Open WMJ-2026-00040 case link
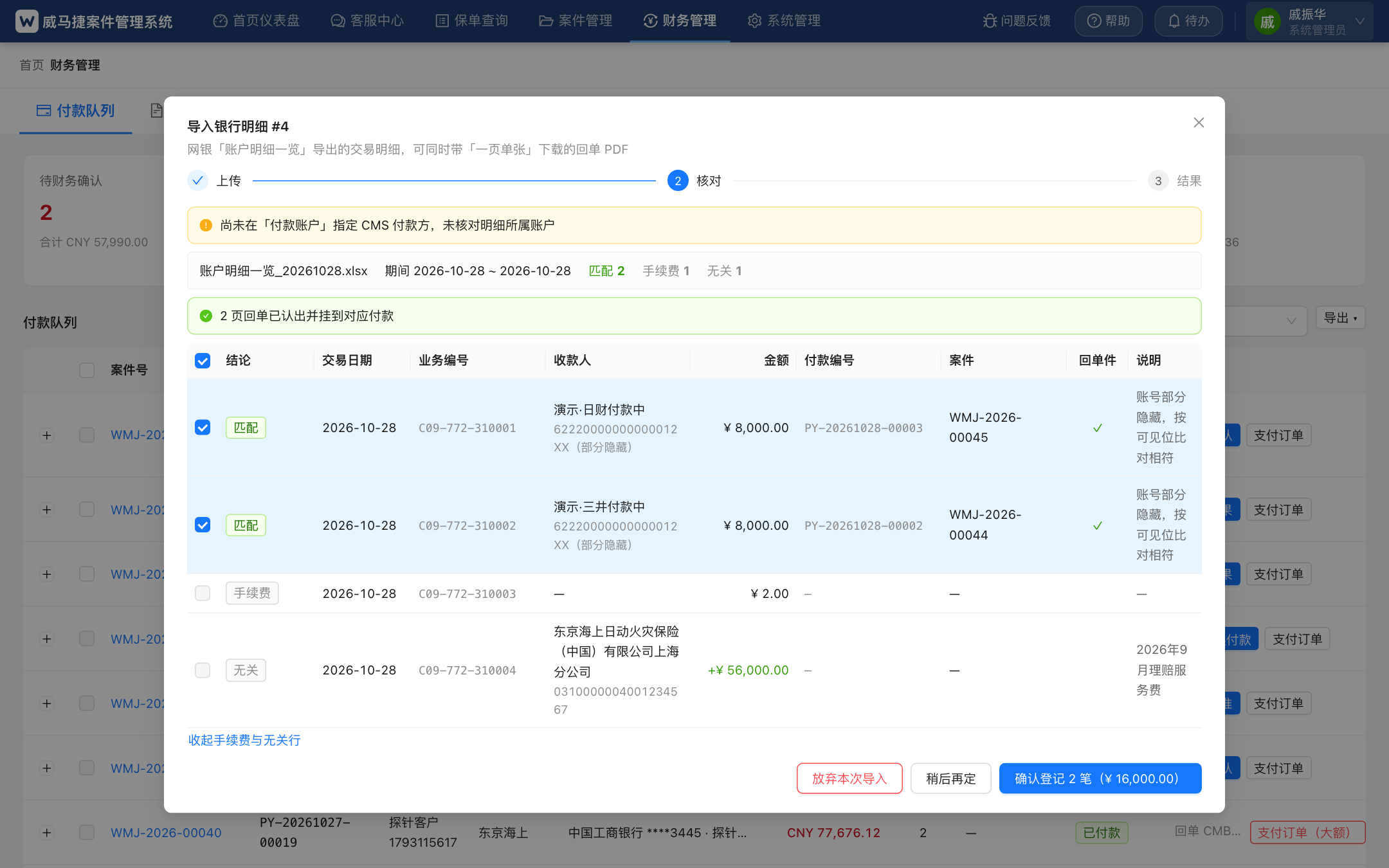This screenshot has width=1389, height=868. [166, 833]
